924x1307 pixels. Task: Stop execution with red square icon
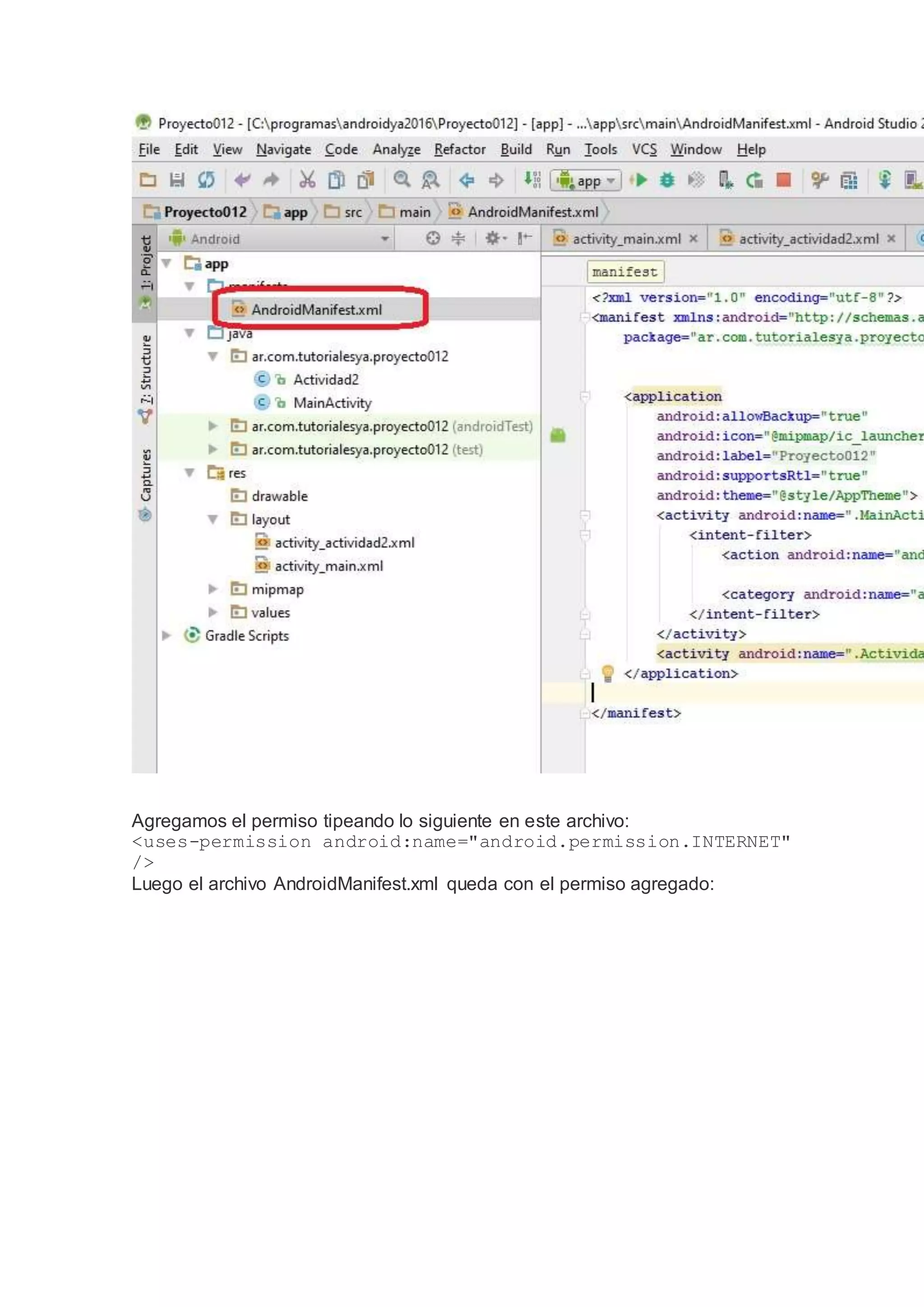[784, 180]
